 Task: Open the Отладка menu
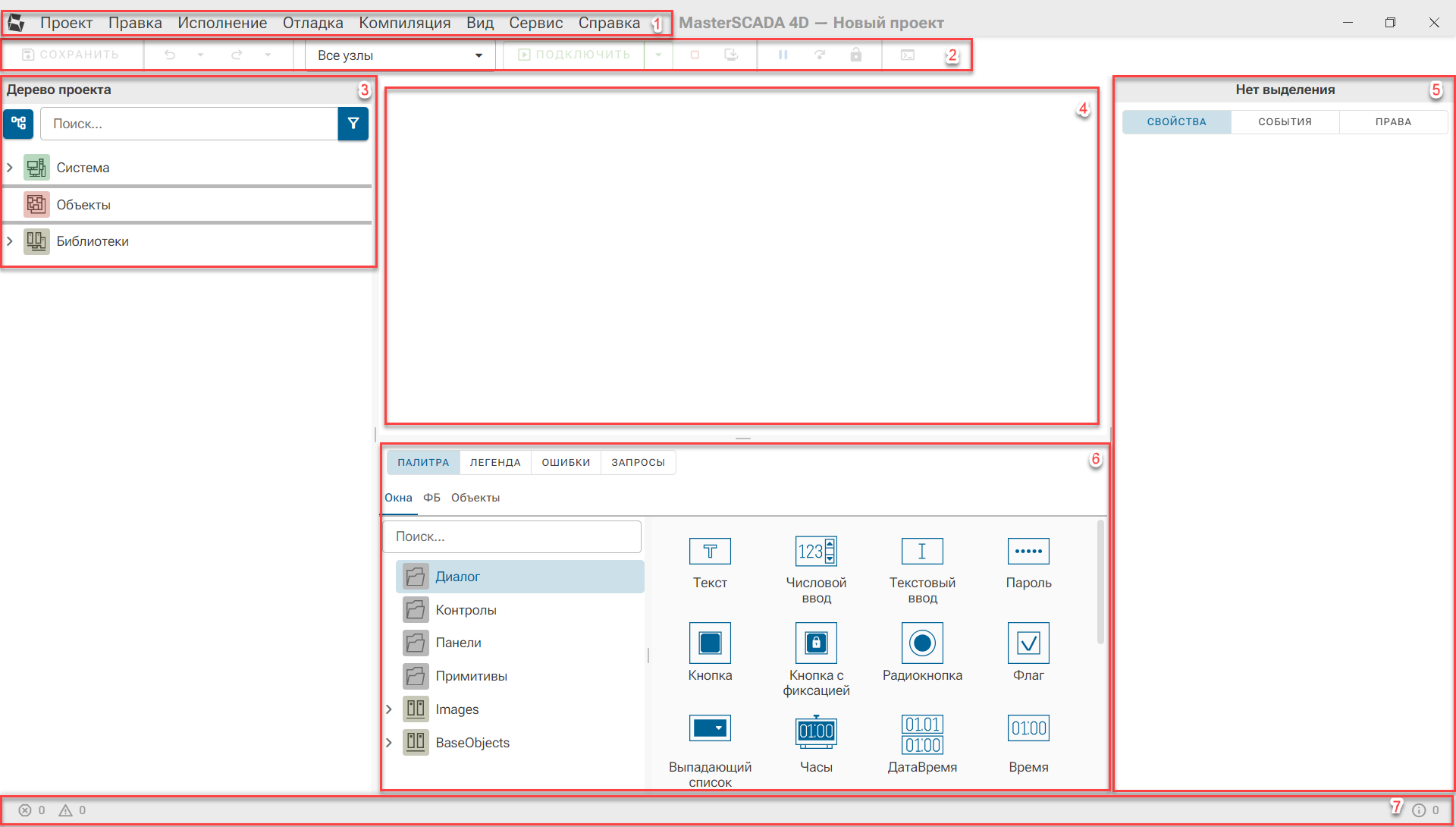coord(313,23)
